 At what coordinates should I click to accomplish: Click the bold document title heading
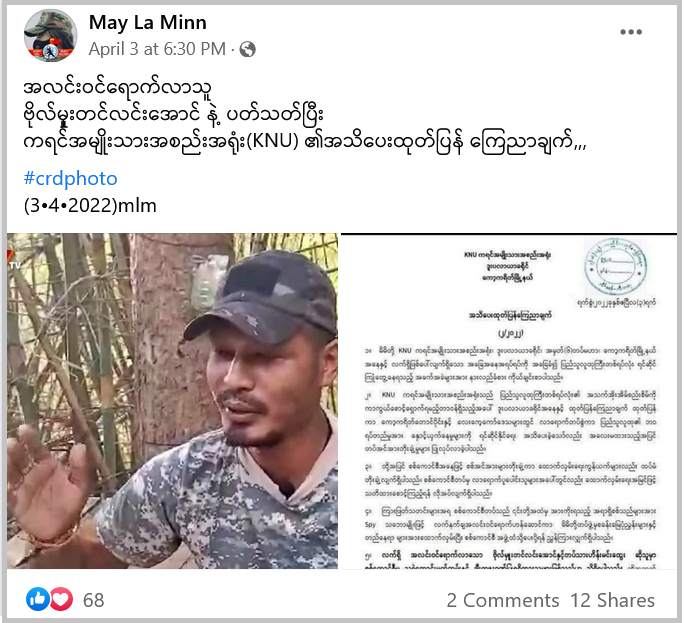(510, 315)
